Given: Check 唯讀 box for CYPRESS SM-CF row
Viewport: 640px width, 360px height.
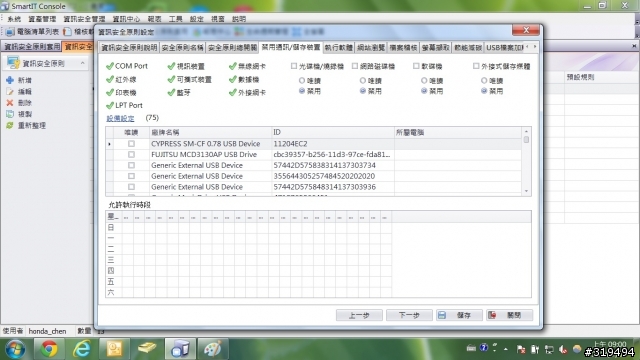Looking at the screenshot, I should (x=131, y=144).
